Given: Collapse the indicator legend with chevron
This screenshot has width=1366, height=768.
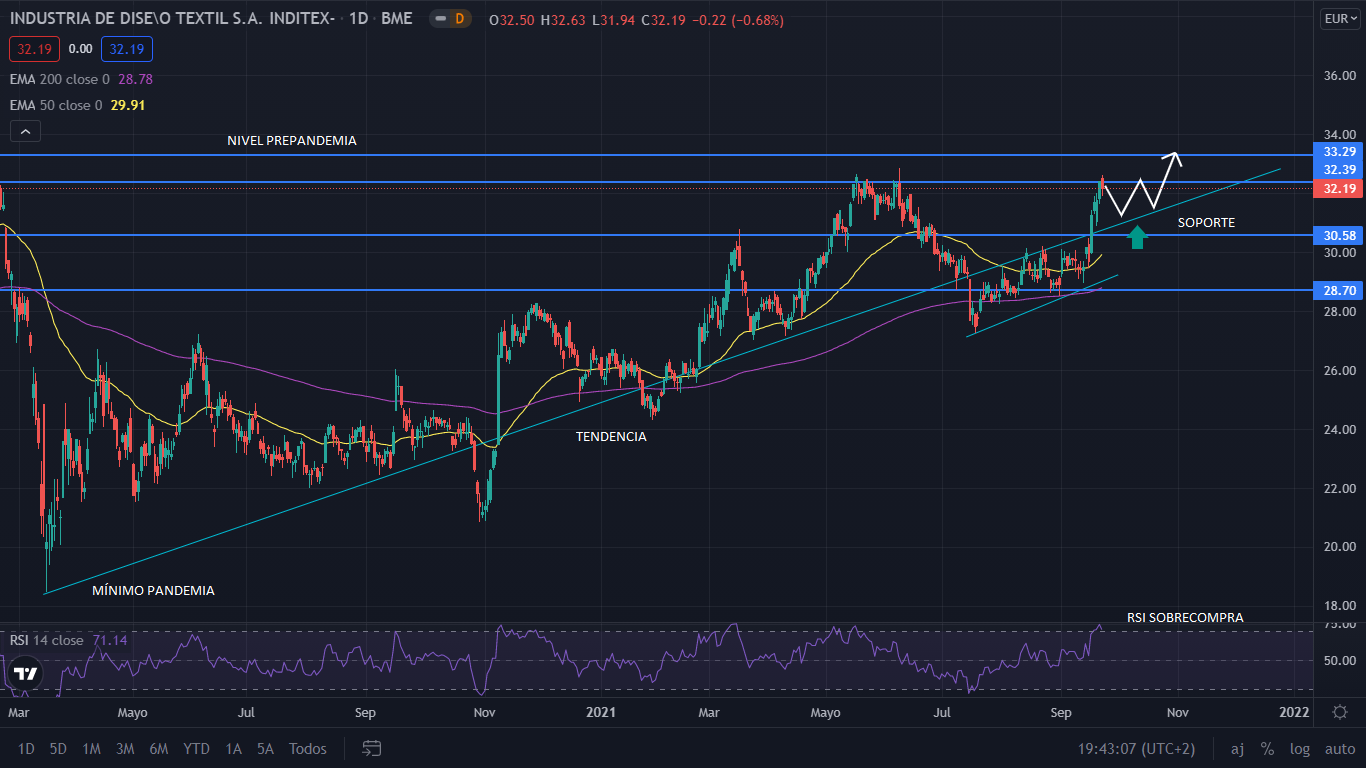Looking at the screenshot, I should 25,131.
